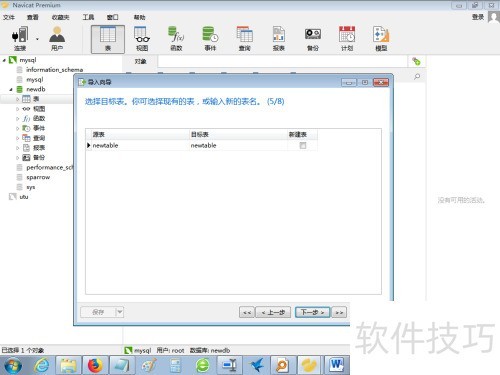Click the Target Table column header

pos(238,134)
